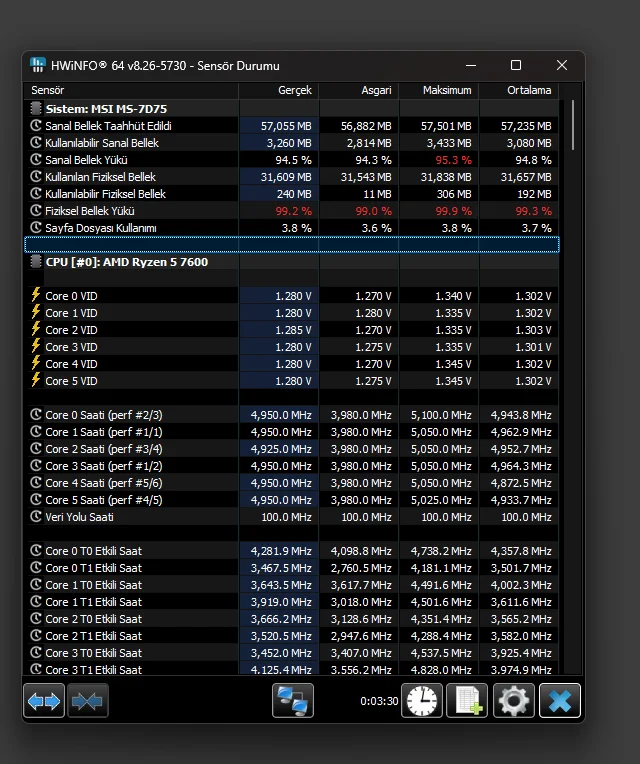Screen dimensions: 640x764
Task: Select Core 1 T1 Etkili Saat label
Action: pyautogui.click(x=94, y=602)
